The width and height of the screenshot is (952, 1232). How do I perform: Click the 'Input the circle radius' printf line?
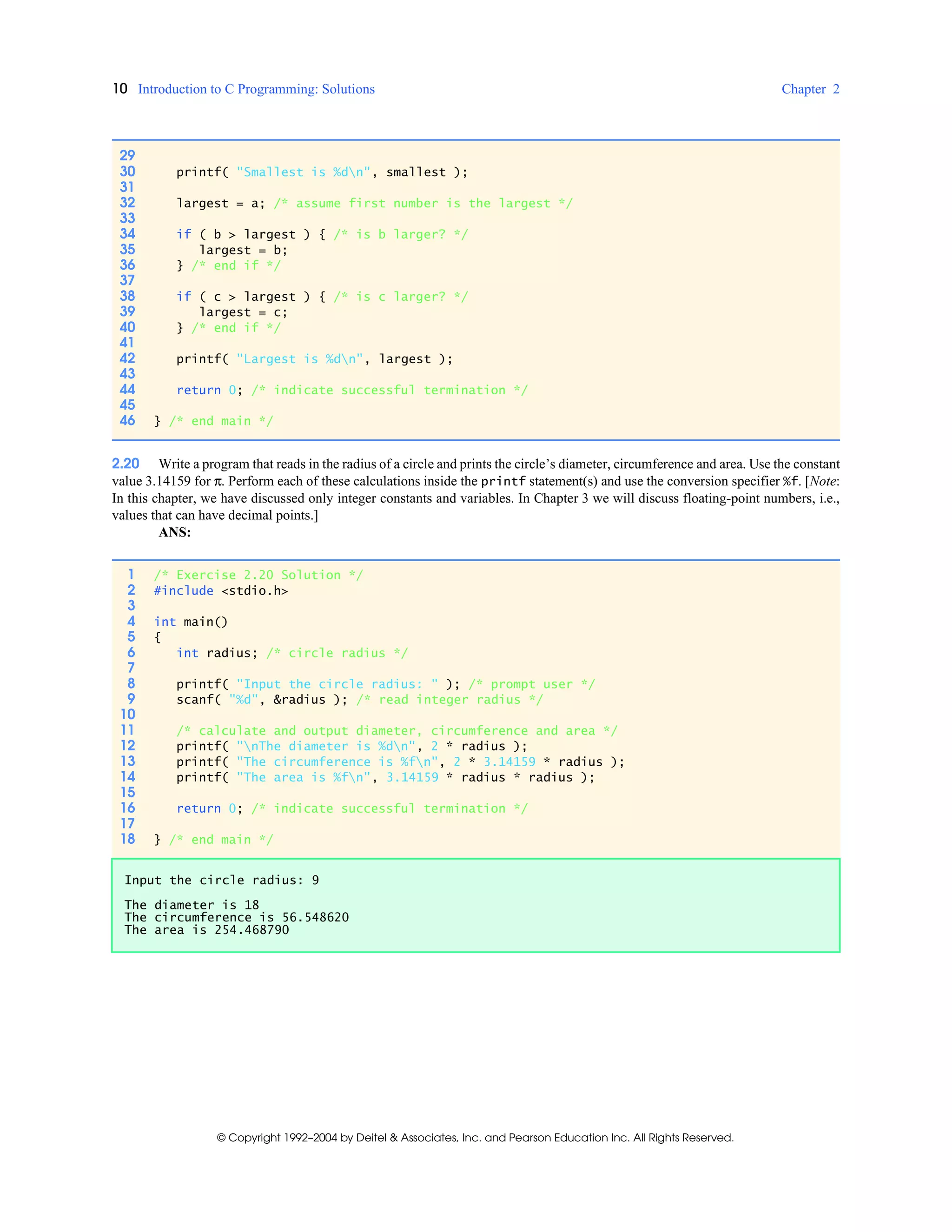coord(386,684)
